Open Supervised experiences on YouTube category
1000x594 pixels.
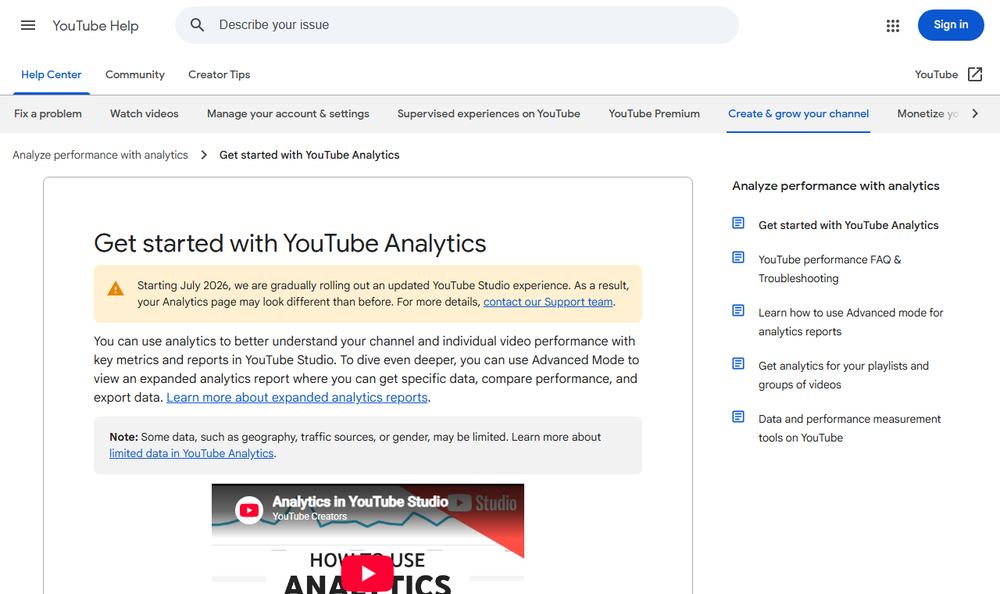click(x=489, y=114)
